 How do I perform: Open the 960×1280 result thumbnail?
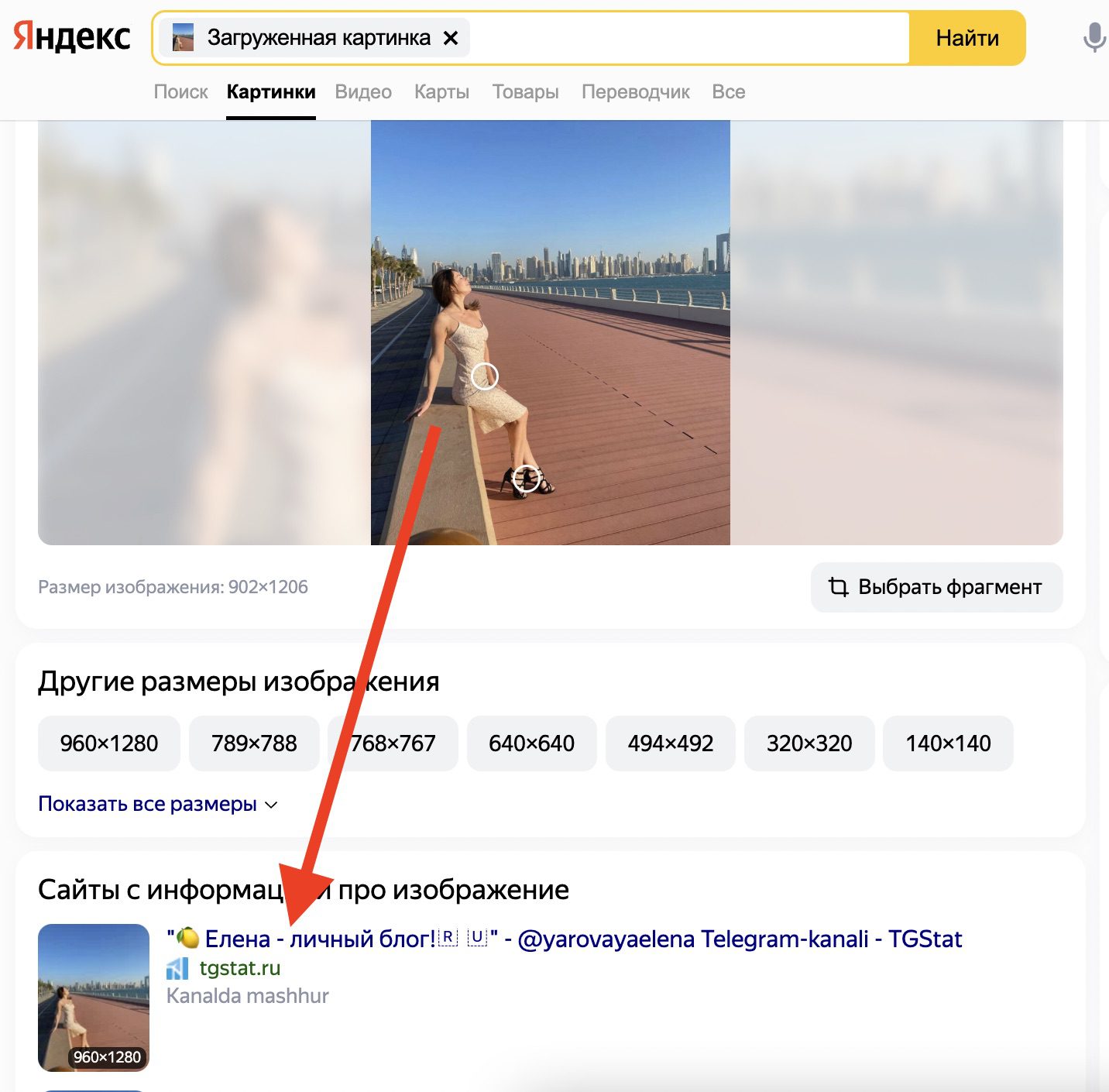coord(94,998)
